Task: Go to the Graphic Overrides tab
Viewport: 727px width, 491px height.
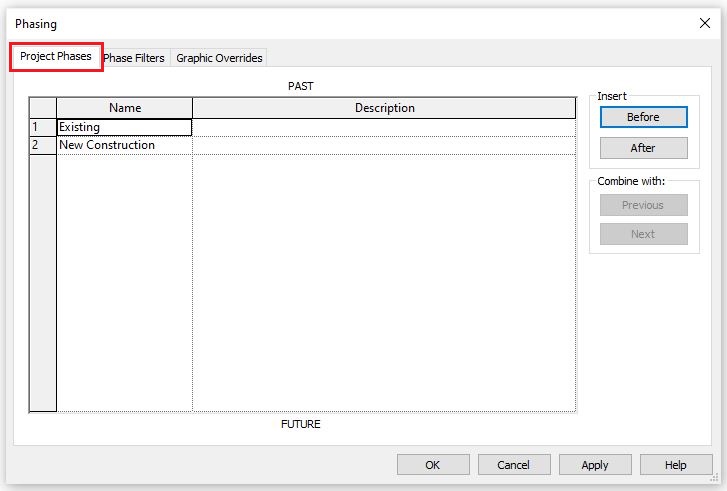Action: point(219,58)
